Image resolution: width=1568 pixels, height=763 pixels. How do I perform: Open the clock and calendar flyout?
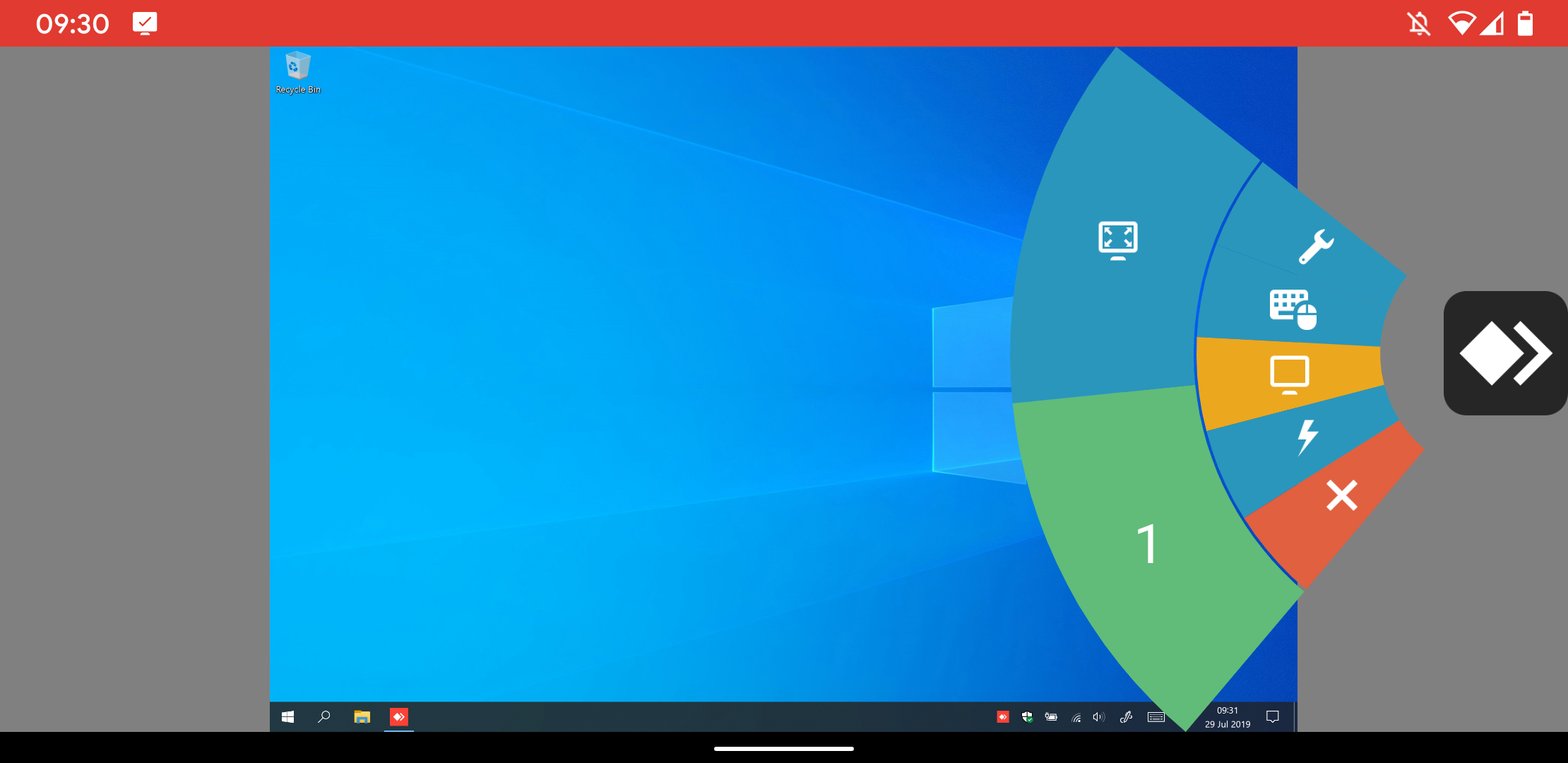coord(1227,717)
